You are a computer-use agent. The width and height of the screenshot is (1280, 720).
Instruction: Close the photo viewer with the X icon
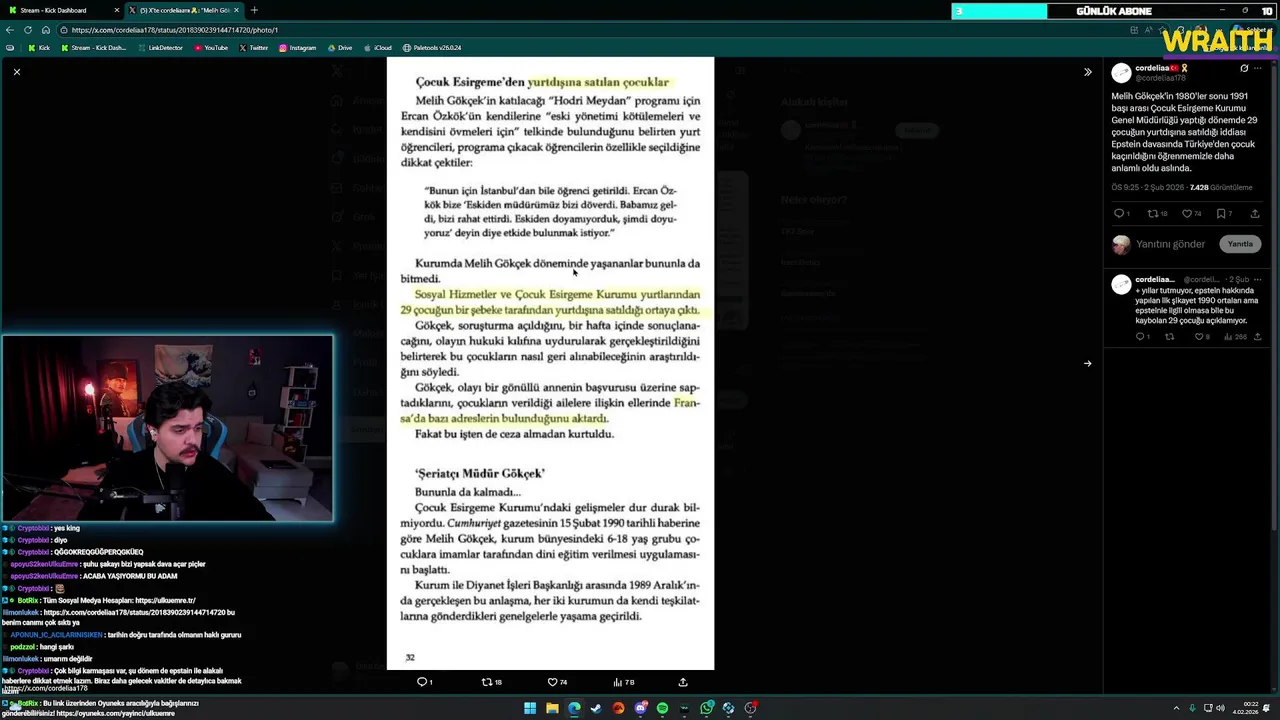point(17,72)
